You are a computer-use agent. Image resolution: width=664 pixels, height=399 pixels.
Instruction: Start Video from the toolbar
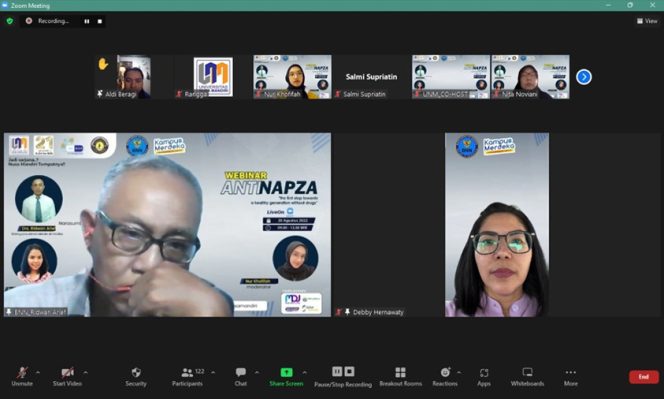tap(67, 376)
